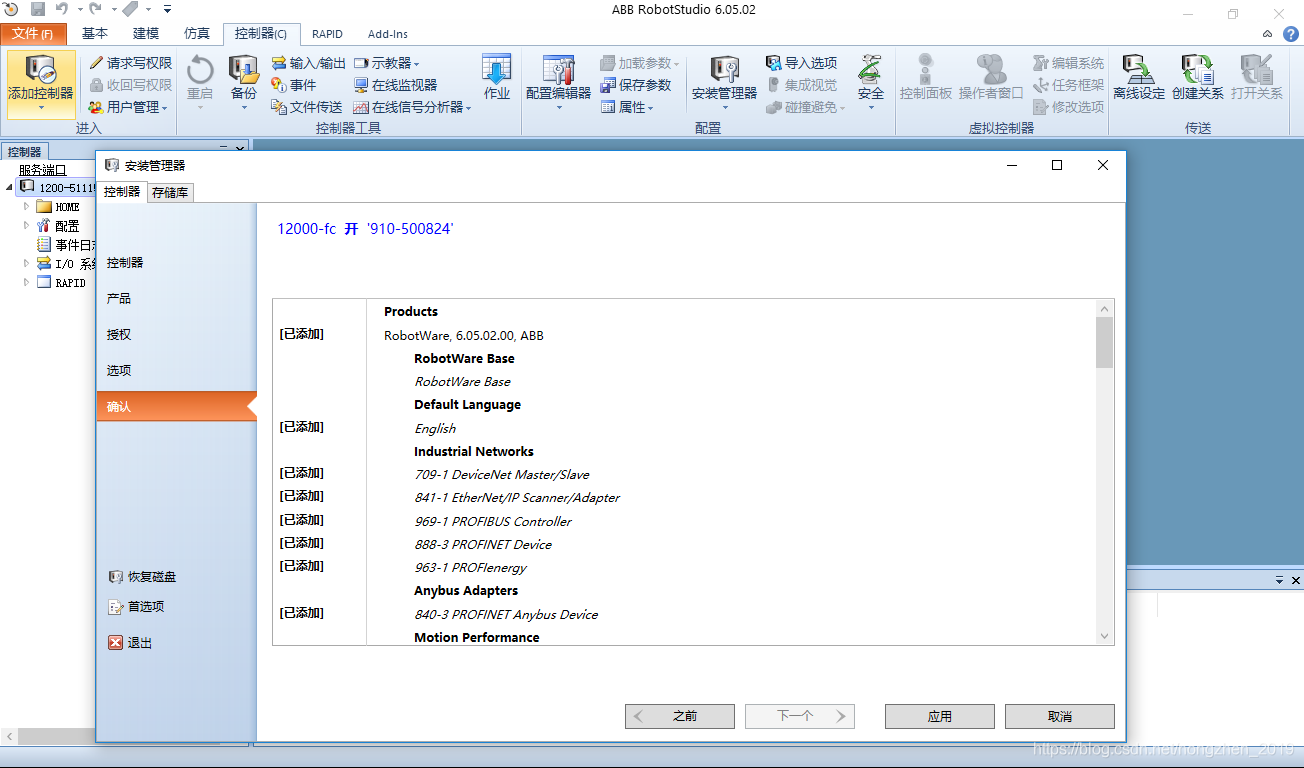Switch to the 存储库 tab
The height and width of the screenshot is (768, 1304).
click(170, 192)
